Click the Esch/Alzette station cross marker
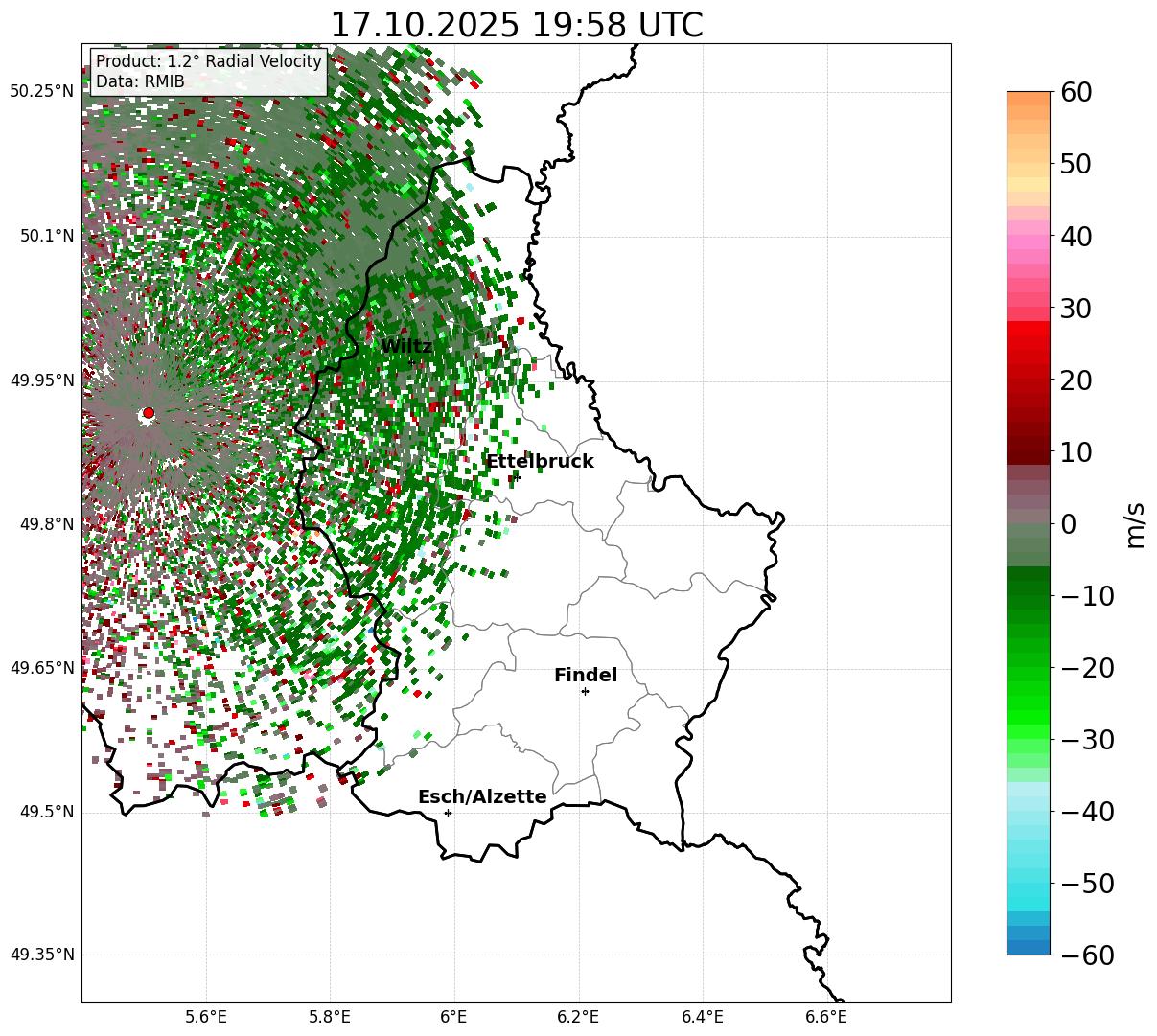 [x=448, y=813]
